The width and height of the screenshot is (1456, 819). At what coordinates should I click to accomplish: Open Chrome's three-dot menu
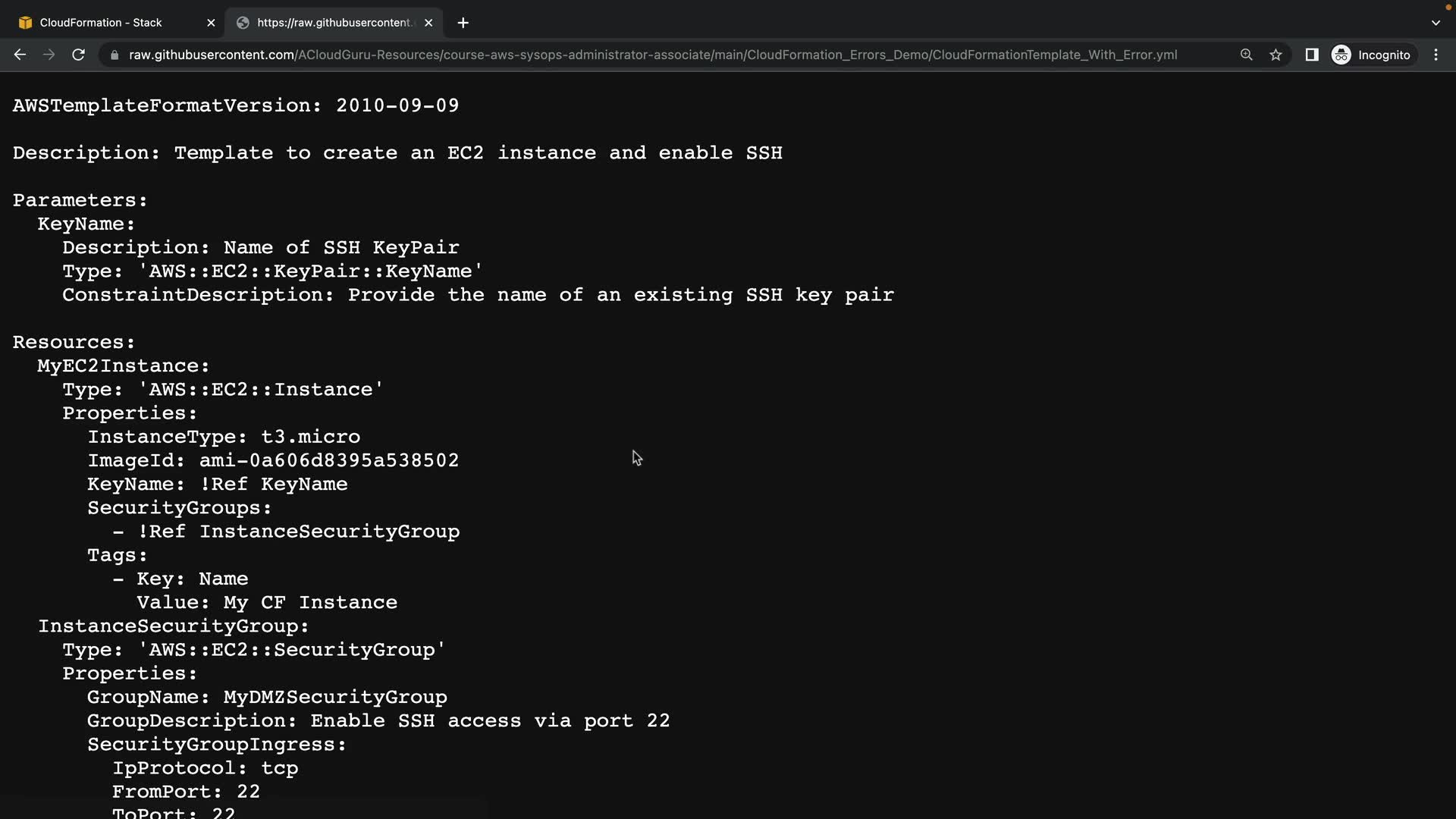1436,55
